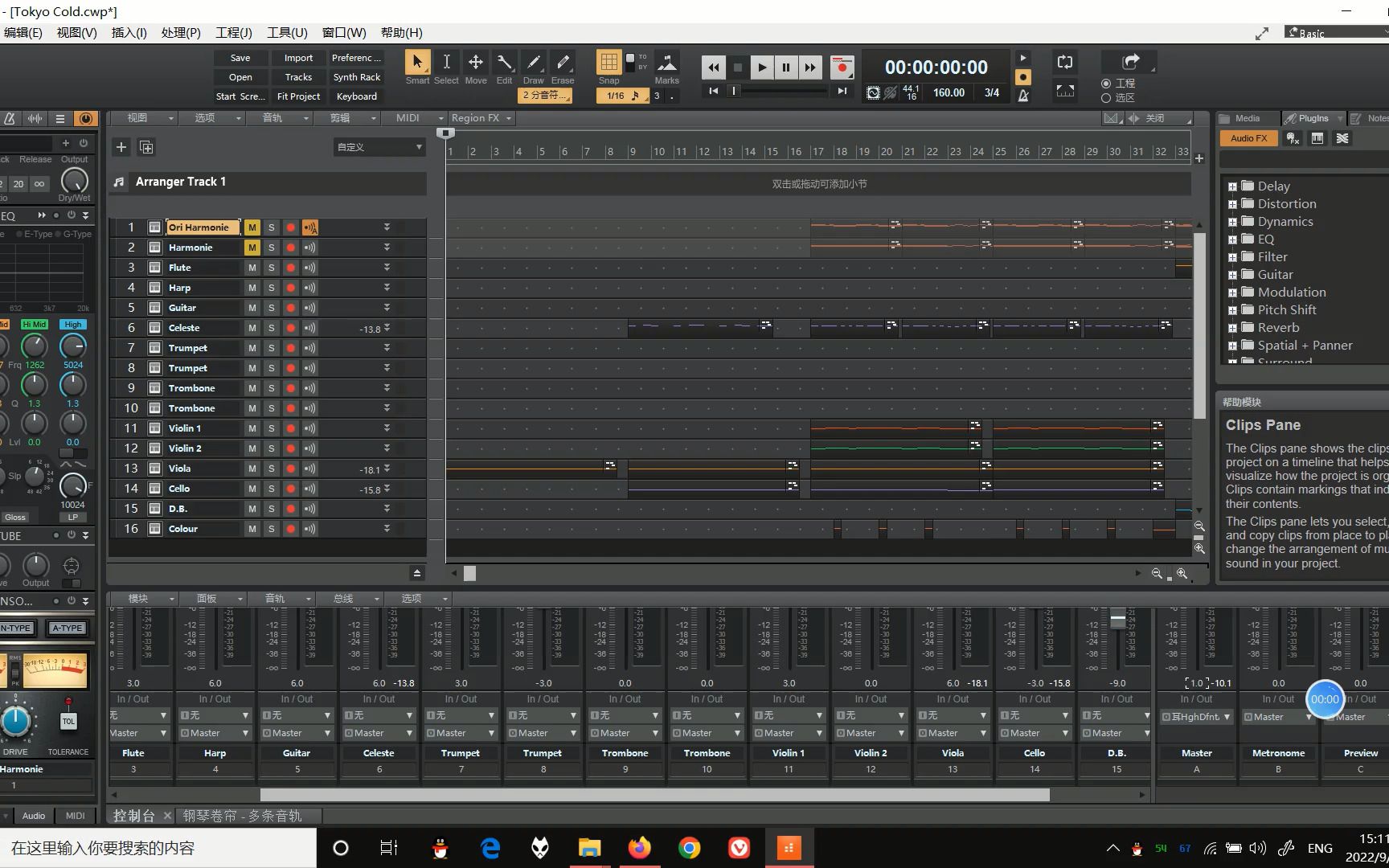Zoom out horizontally on clips pane
The height and width of the screenshot is (868, 1389).
(x=1157, y=573)
